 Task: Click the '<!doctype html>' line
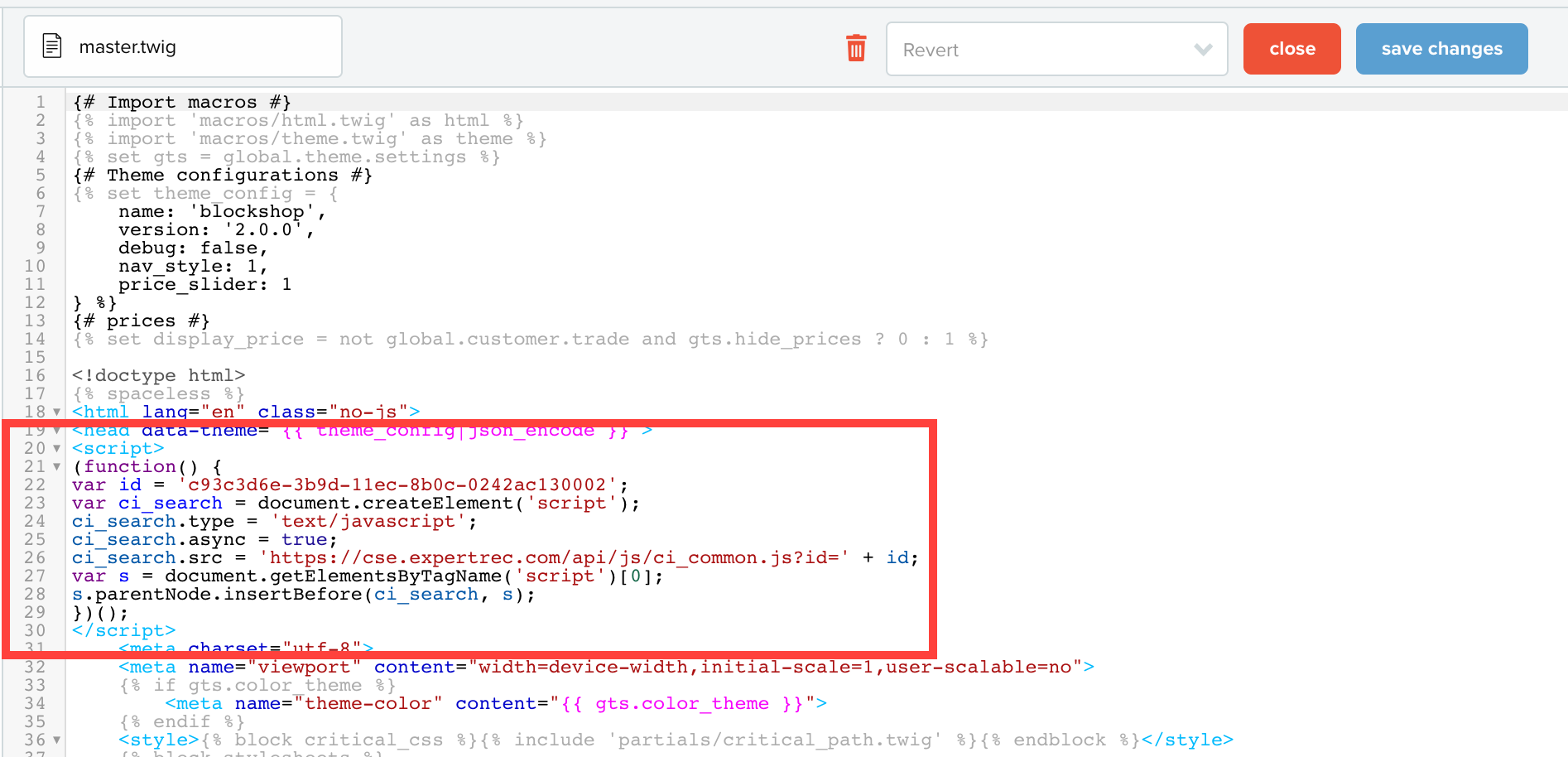click(x=159, y=375)
